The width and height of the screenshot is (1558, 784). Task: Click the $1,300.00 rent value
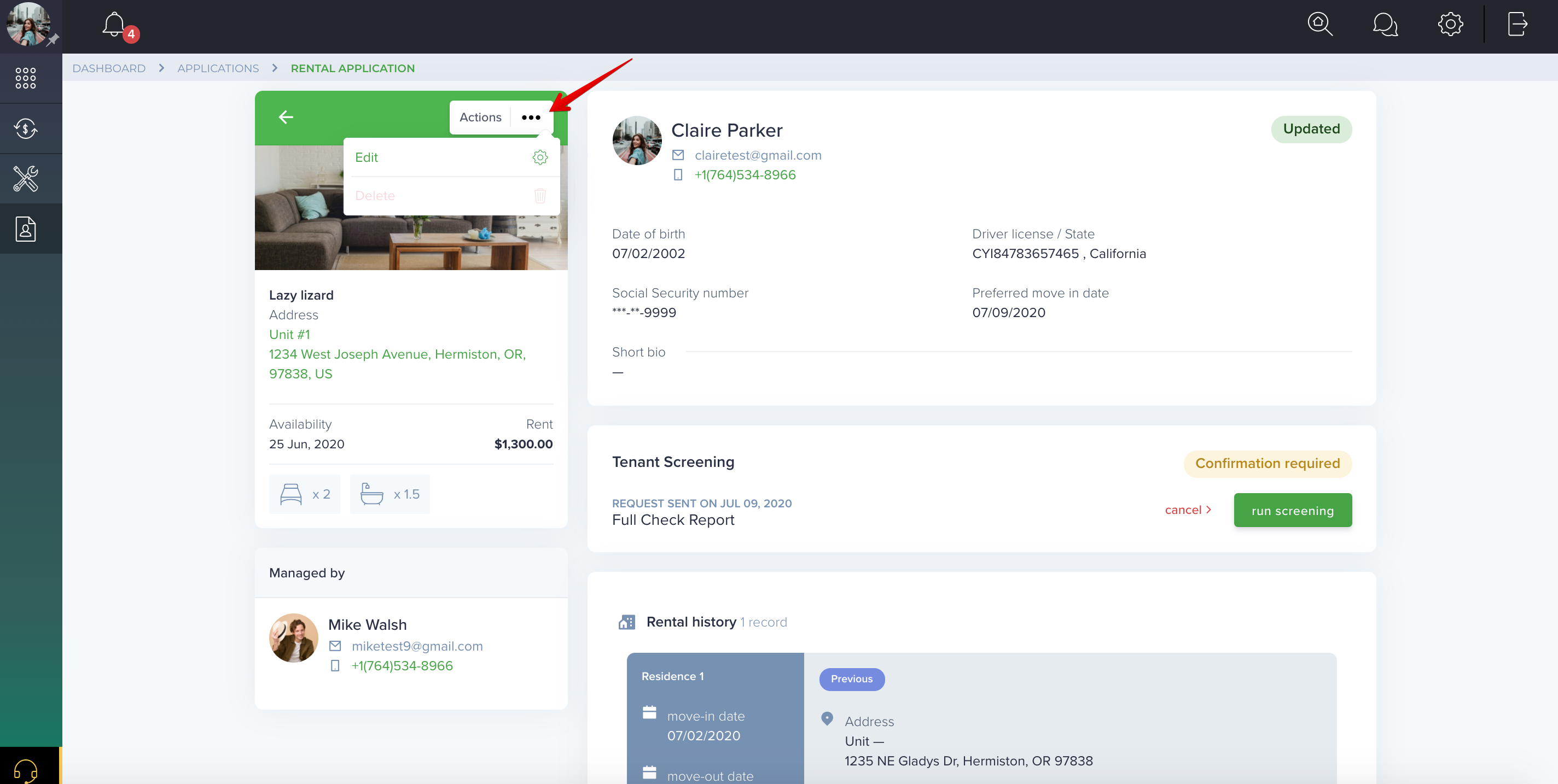click(523, 444)
